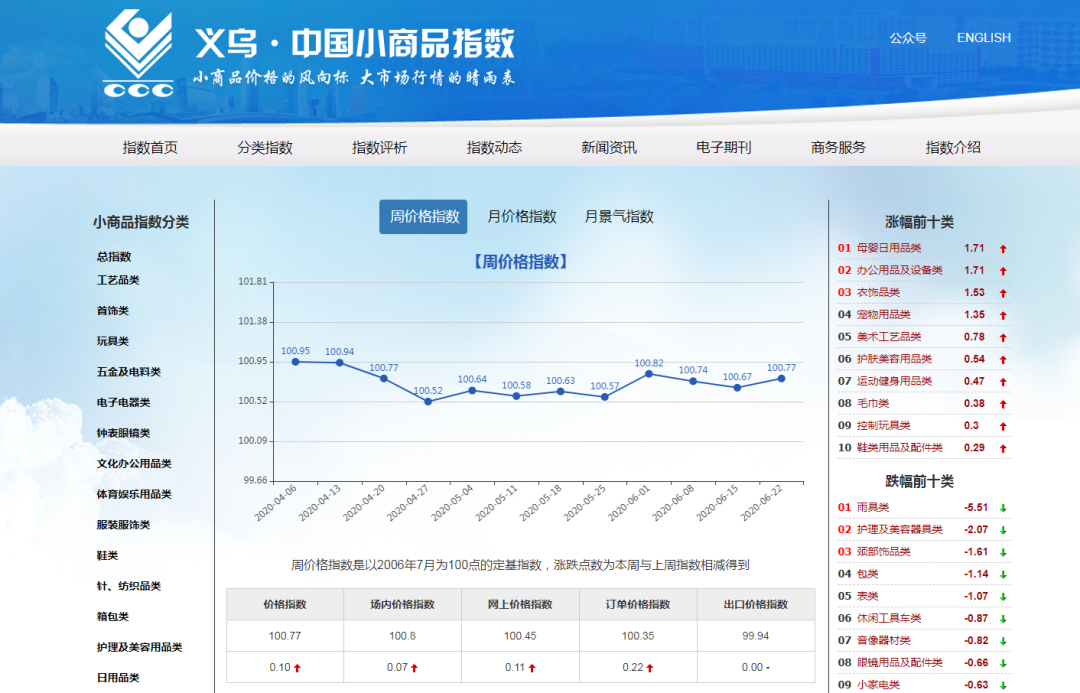Switch to 月价格指数 tab
Image resolution: width=1080 pixels, height=693 pixels.
point(521,217)
